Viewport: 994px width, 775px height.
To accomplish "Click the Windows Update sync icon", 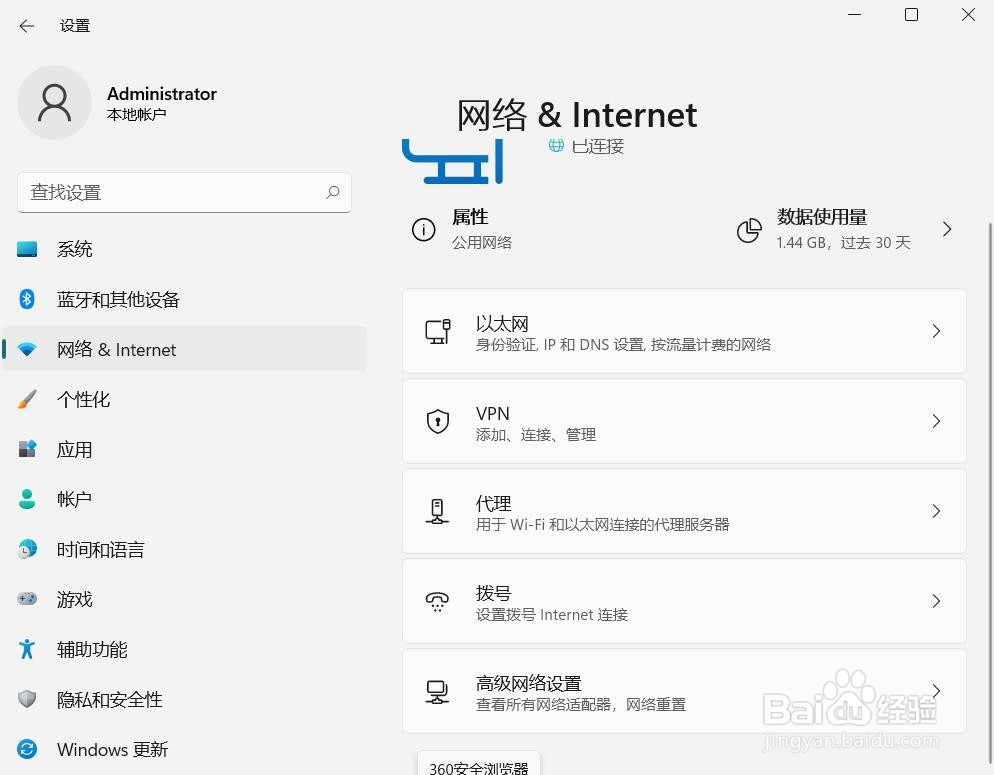I will (x=27, y=749).
